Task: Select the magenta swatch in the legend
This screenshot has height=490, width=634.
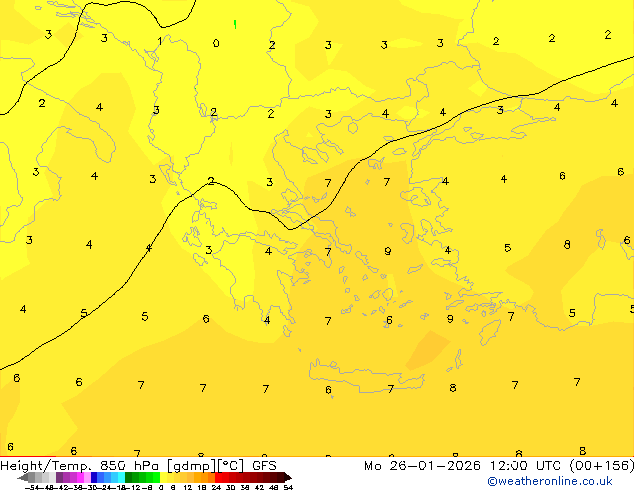Action: coord(80,477)
